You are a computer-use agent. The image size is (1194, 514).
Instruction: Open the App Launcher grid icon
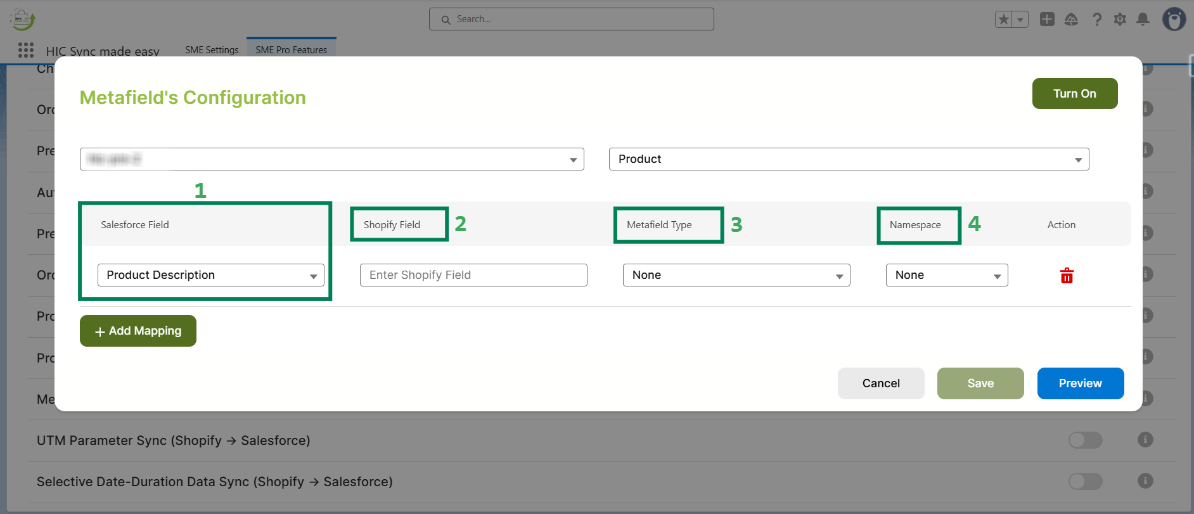coord(26,50)
